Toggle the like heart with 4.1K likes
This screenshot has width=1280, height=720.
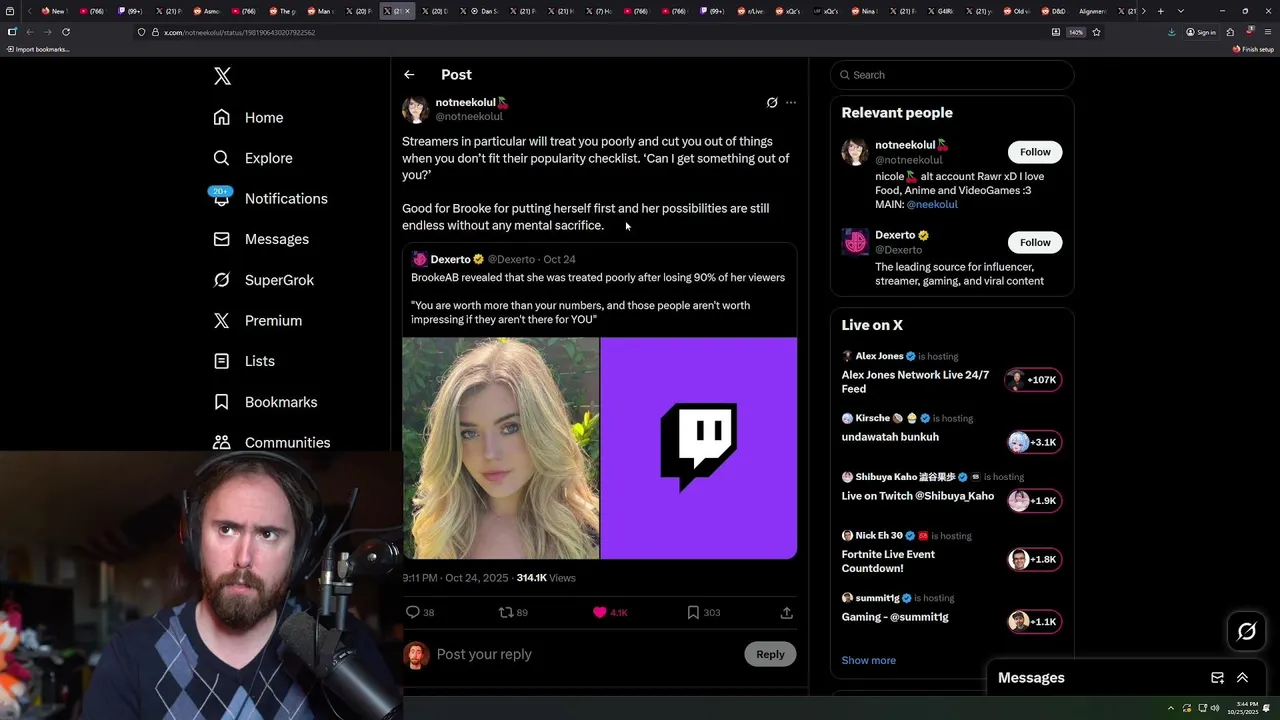coord(600,612)
